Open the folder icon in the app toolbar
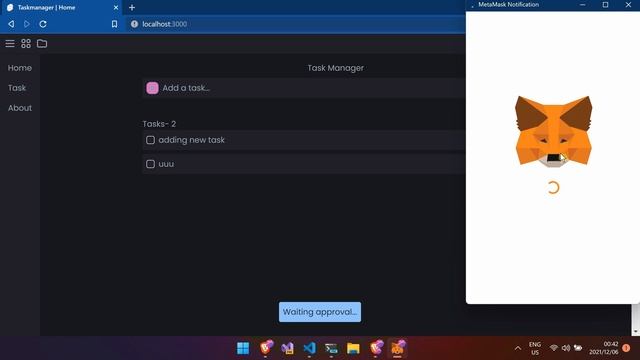 pyautogui.click(x=42, y=43)
